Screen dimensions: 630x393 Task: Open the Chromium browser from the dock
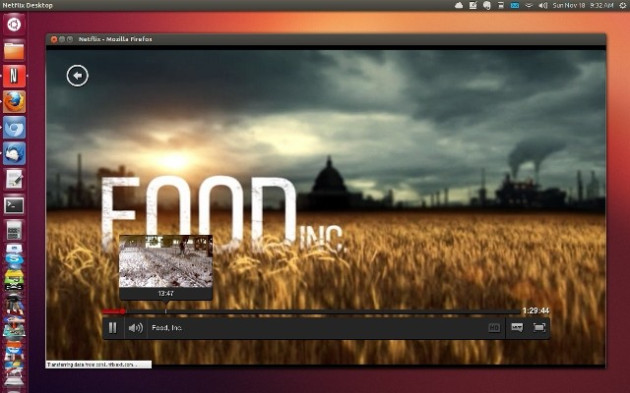[14, 127]
